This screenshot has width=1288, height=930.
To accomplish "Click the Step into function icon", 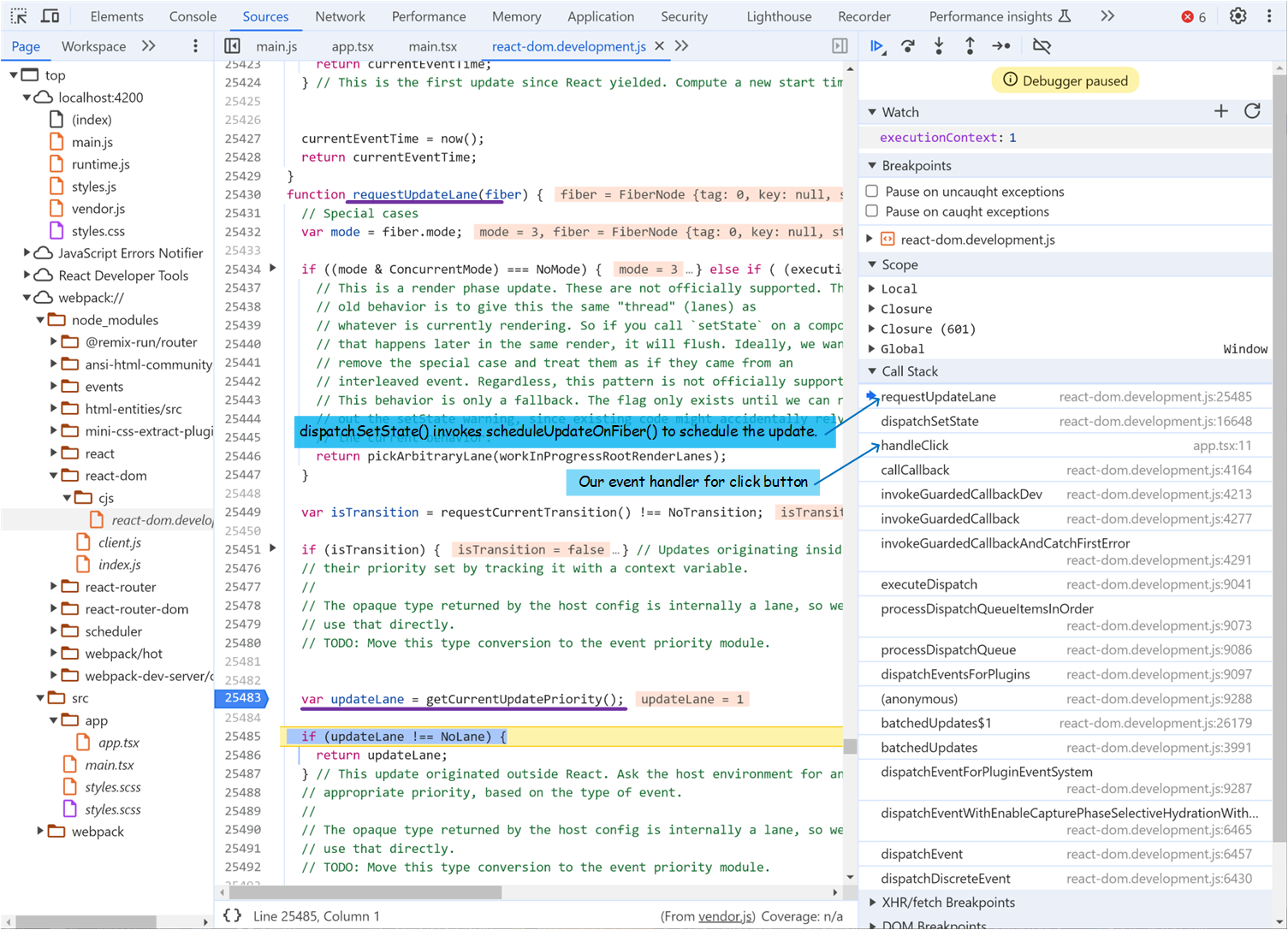I will tap(939, 46).
